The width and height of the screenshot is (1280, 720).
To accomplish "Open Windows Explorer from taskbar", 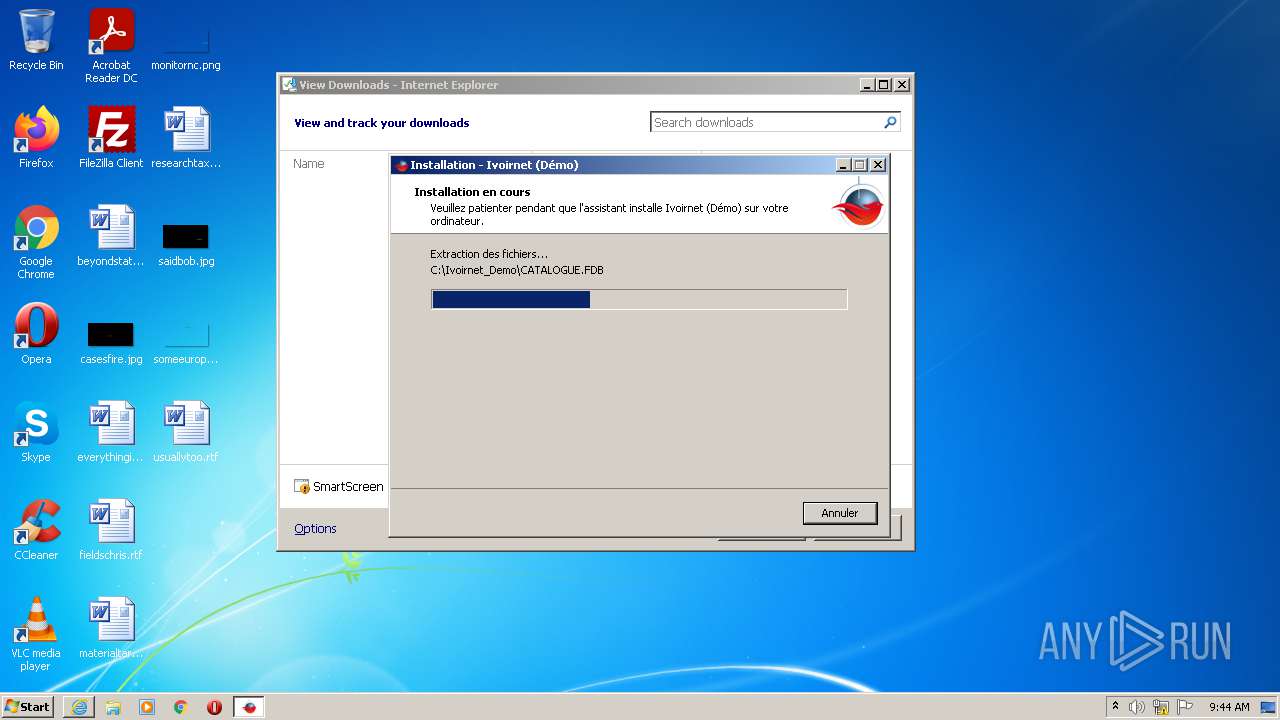I will tap(113, 707).
